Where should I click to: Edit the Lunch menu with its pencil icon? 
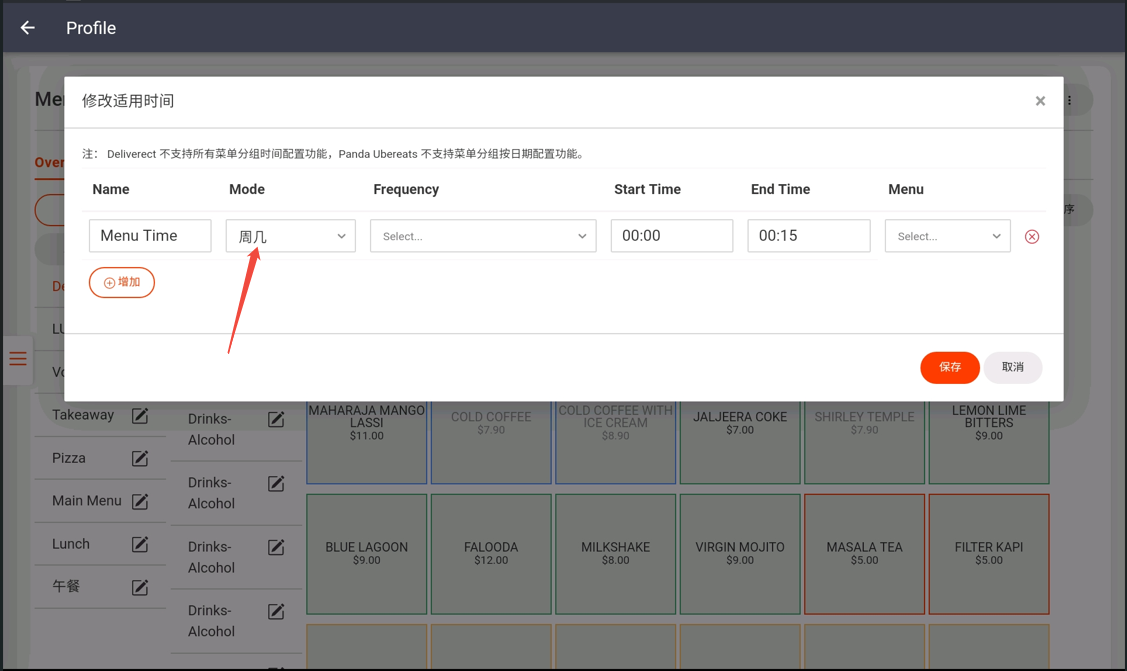[140, 545]
